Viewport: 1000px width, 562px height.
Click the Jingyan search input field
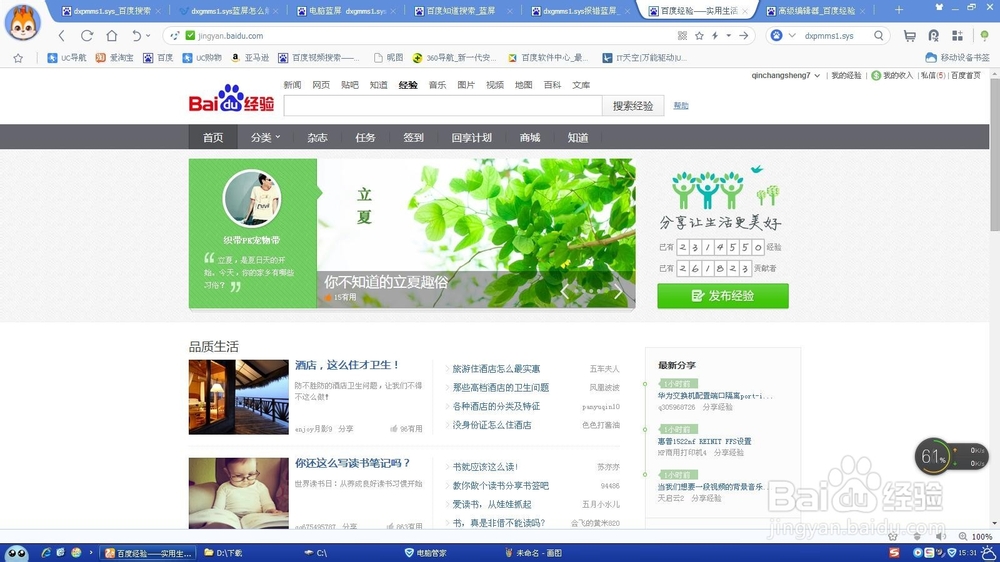[x=443, y=106]
